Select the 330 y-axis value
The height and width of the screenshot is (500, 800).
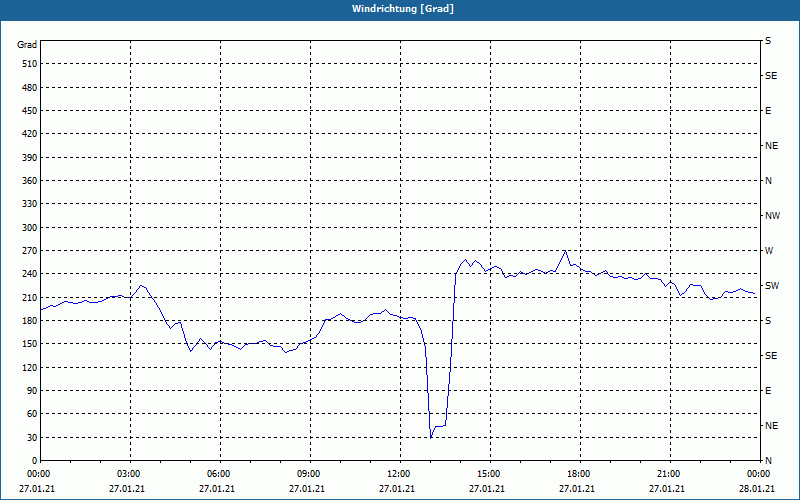click(30, 204)
